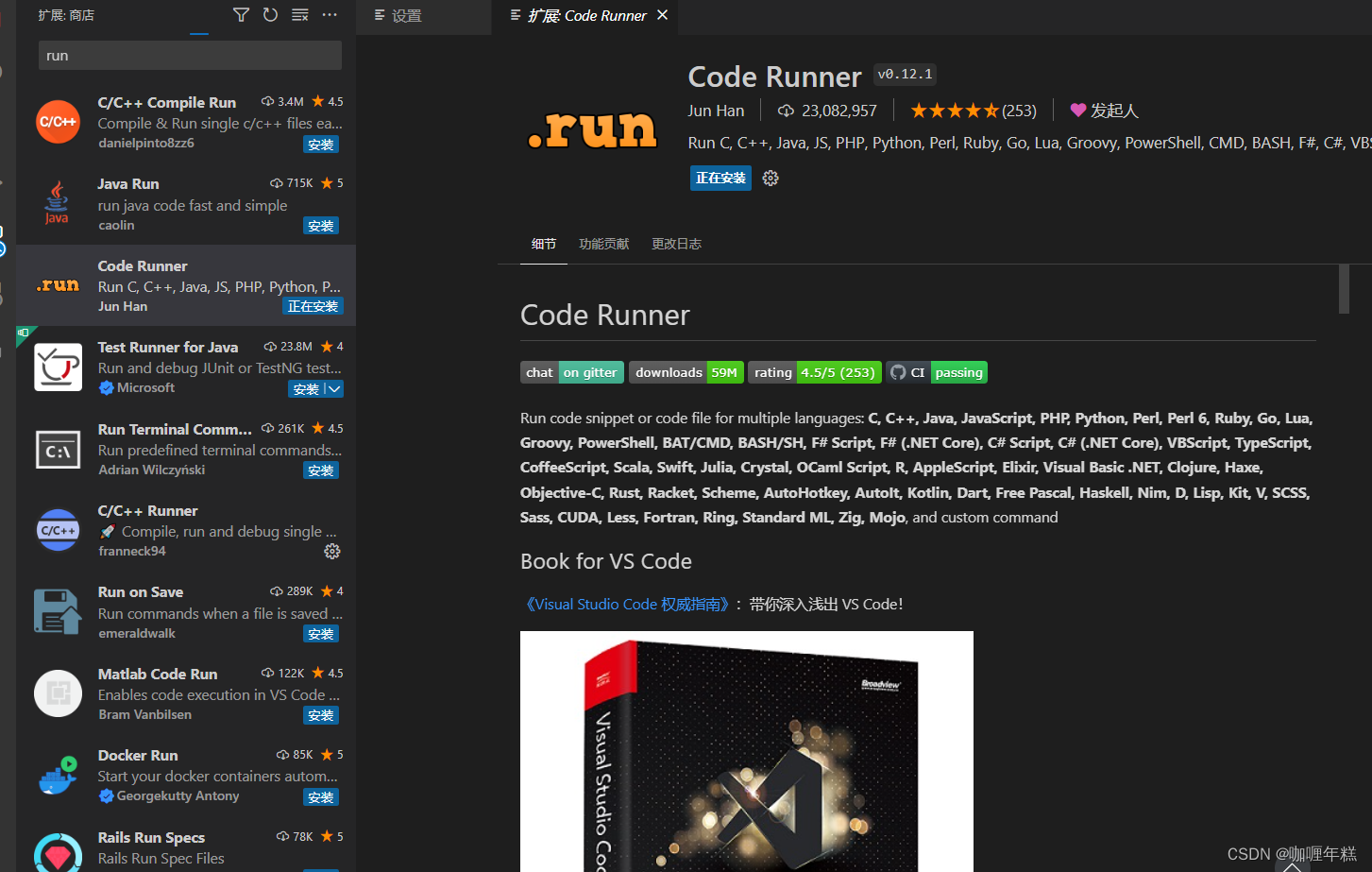
Task: Open Rails Run Specs extension icon
Action: coord(58,853)
